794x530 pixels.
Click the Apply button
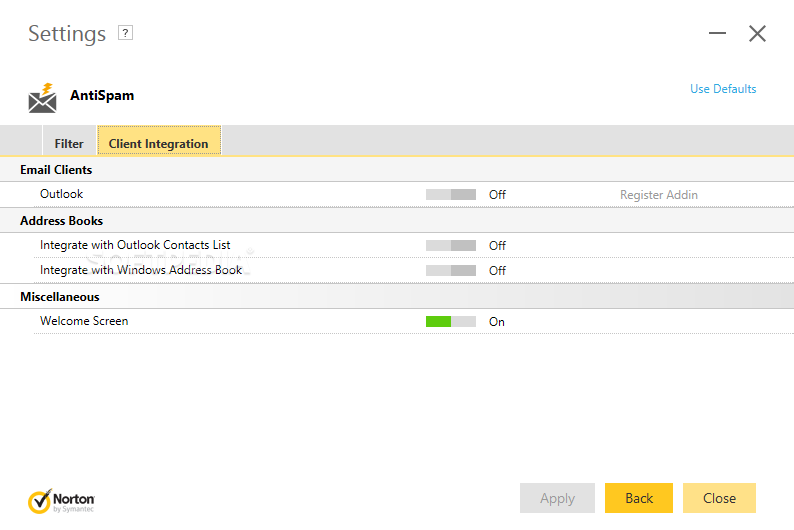pos(557,498)
